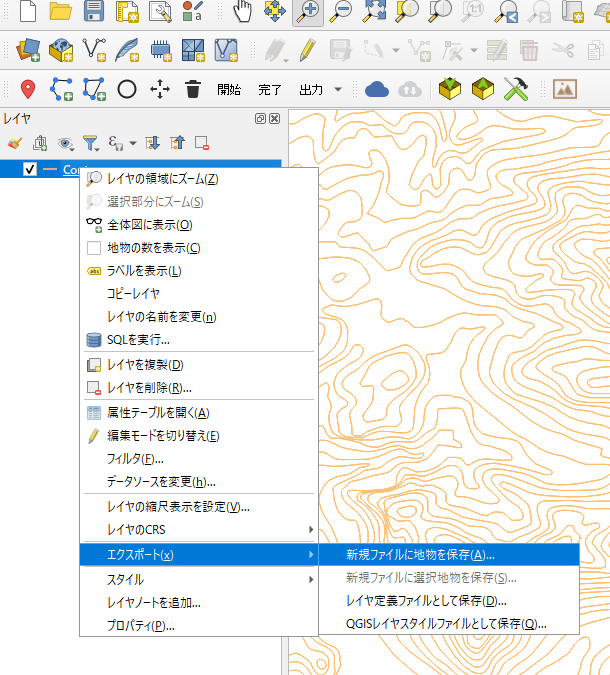Image resolution: width=610 pixels, height=675 pixels.
Task: Click the blue cloud icon
Action: [x=377, y=89]
